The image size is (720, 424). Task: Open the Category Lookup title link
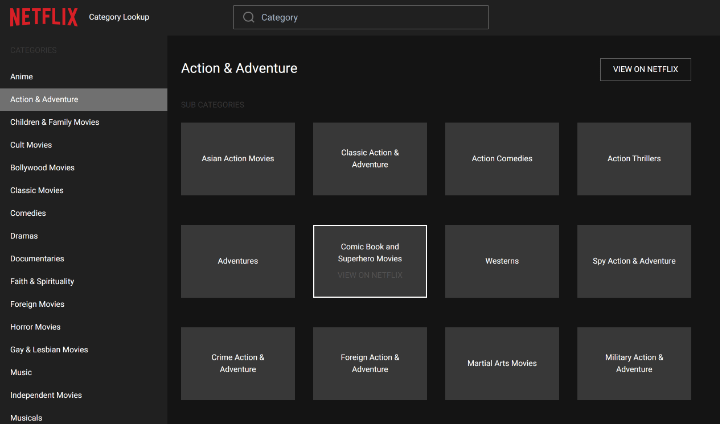point(119,17)
